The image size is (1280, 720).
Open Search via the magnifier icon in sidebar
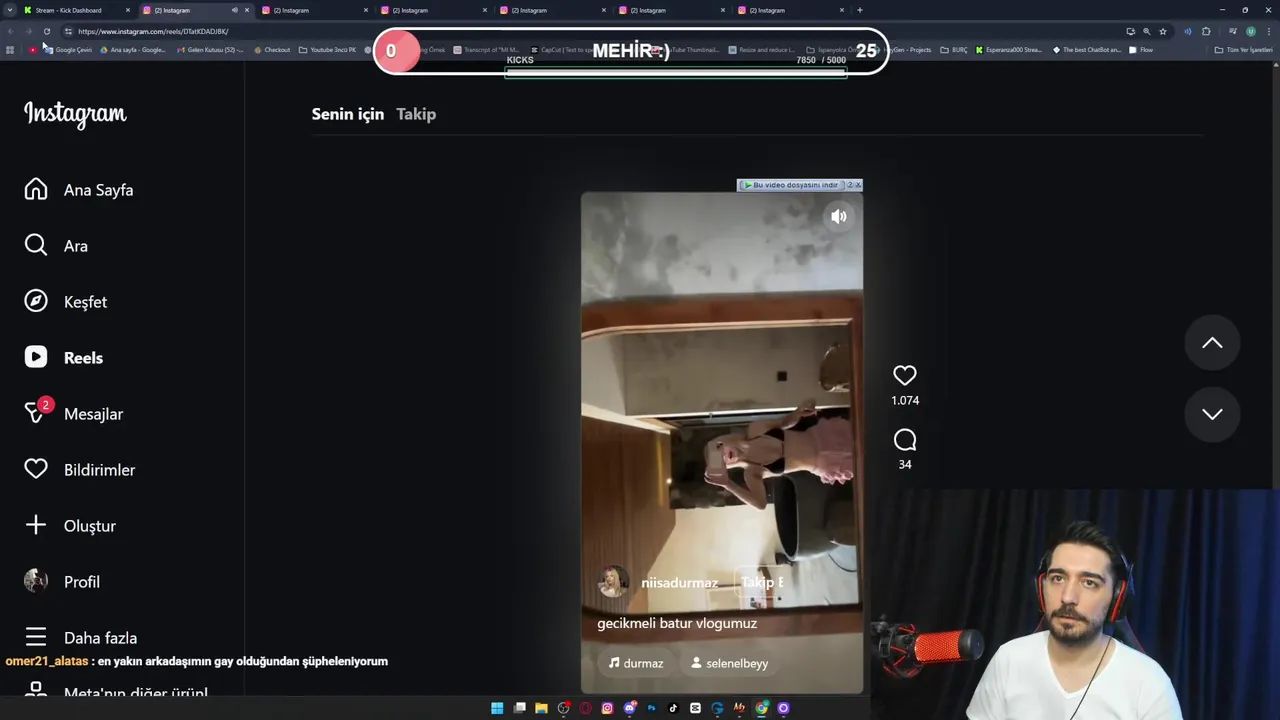tap(36, 246)
